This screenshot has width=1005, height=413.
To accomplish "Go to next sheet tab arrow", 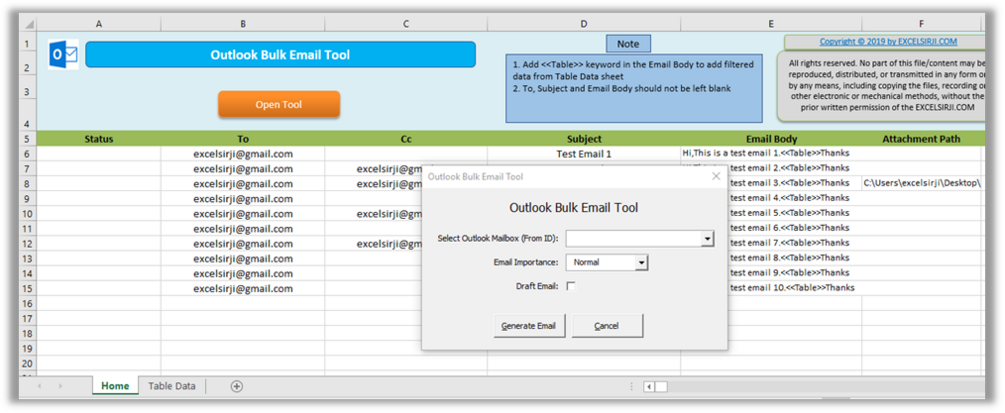I will 61,386.
